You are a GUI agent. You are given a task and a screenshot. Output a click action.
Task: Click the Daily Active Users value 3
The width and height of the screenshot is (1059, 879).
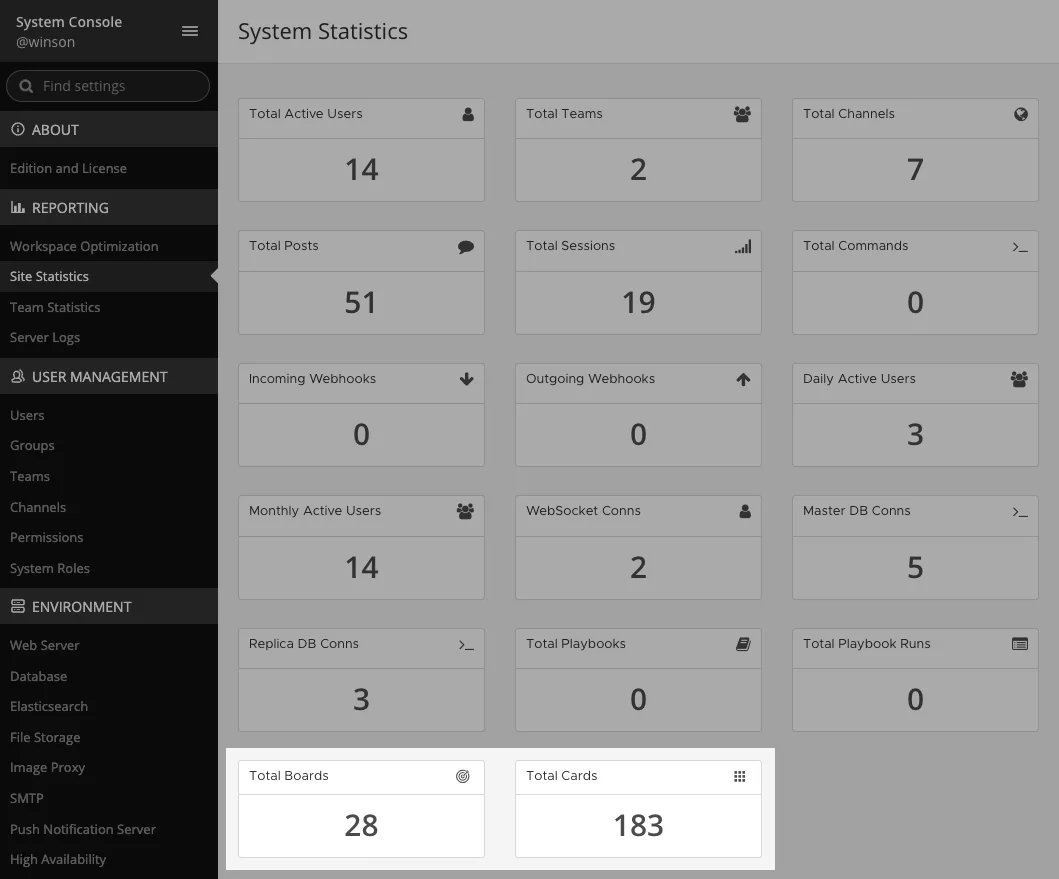(x=915, y=434)
